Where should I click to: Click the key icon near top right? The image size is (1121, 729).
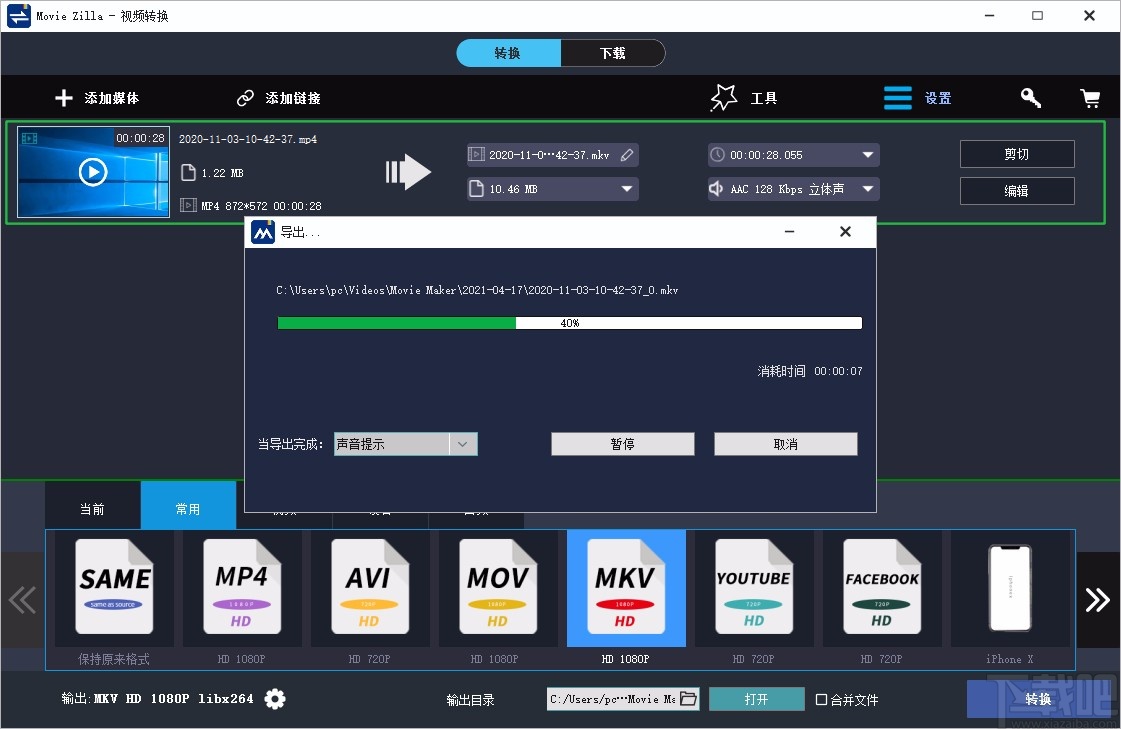[1030, 97]
